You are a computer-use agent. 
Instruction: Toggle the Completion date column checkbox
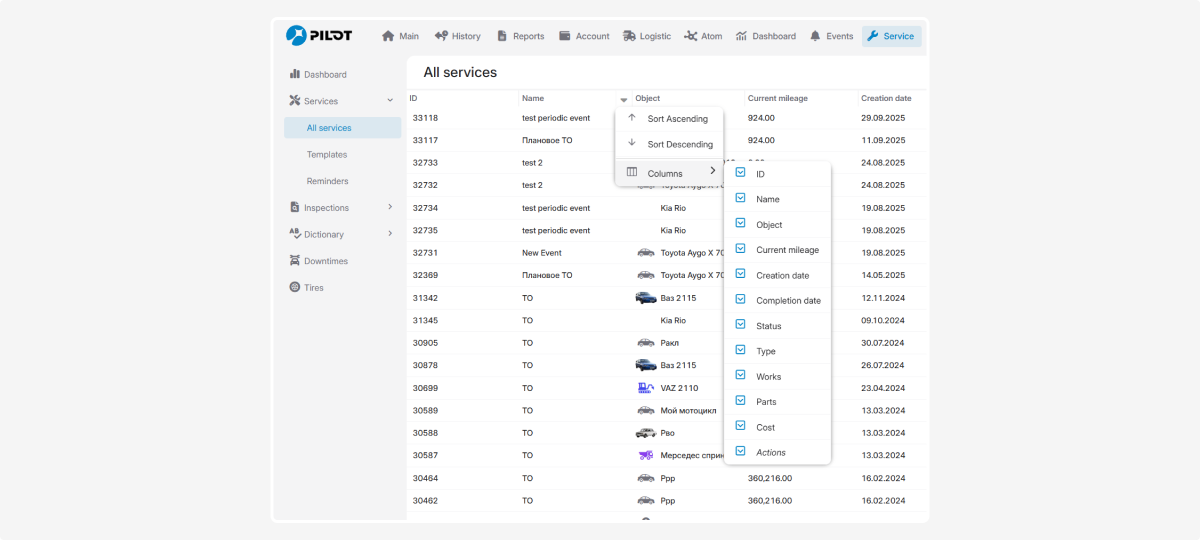click(741, 300)
